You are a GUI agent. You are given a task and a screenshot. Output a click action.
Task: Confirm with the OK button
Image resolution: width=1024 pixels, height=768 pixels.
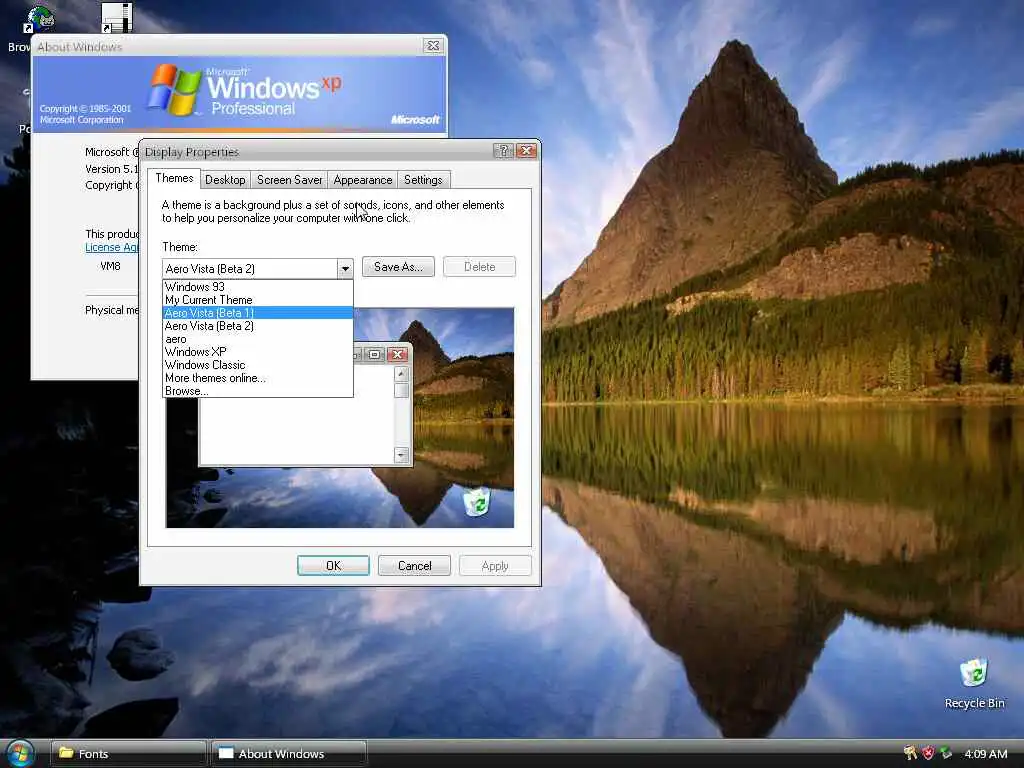333,566
